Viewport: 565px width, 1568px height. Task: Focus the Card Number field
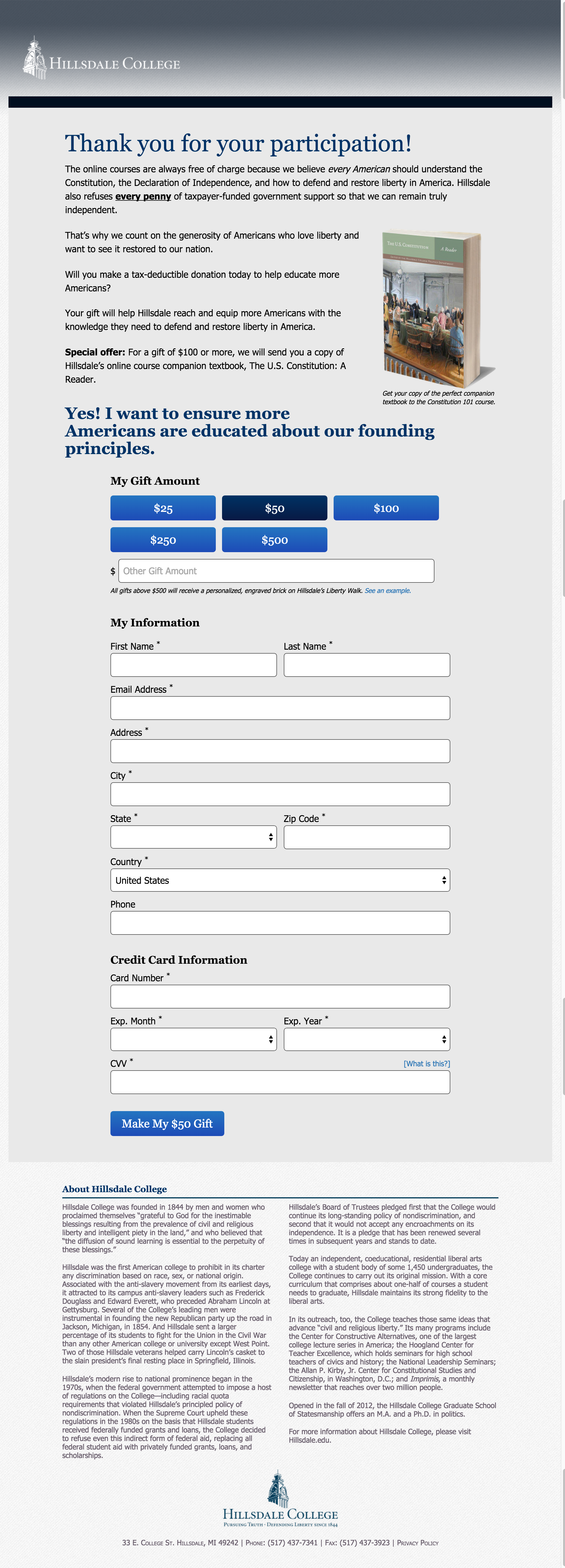coord(280,996)
